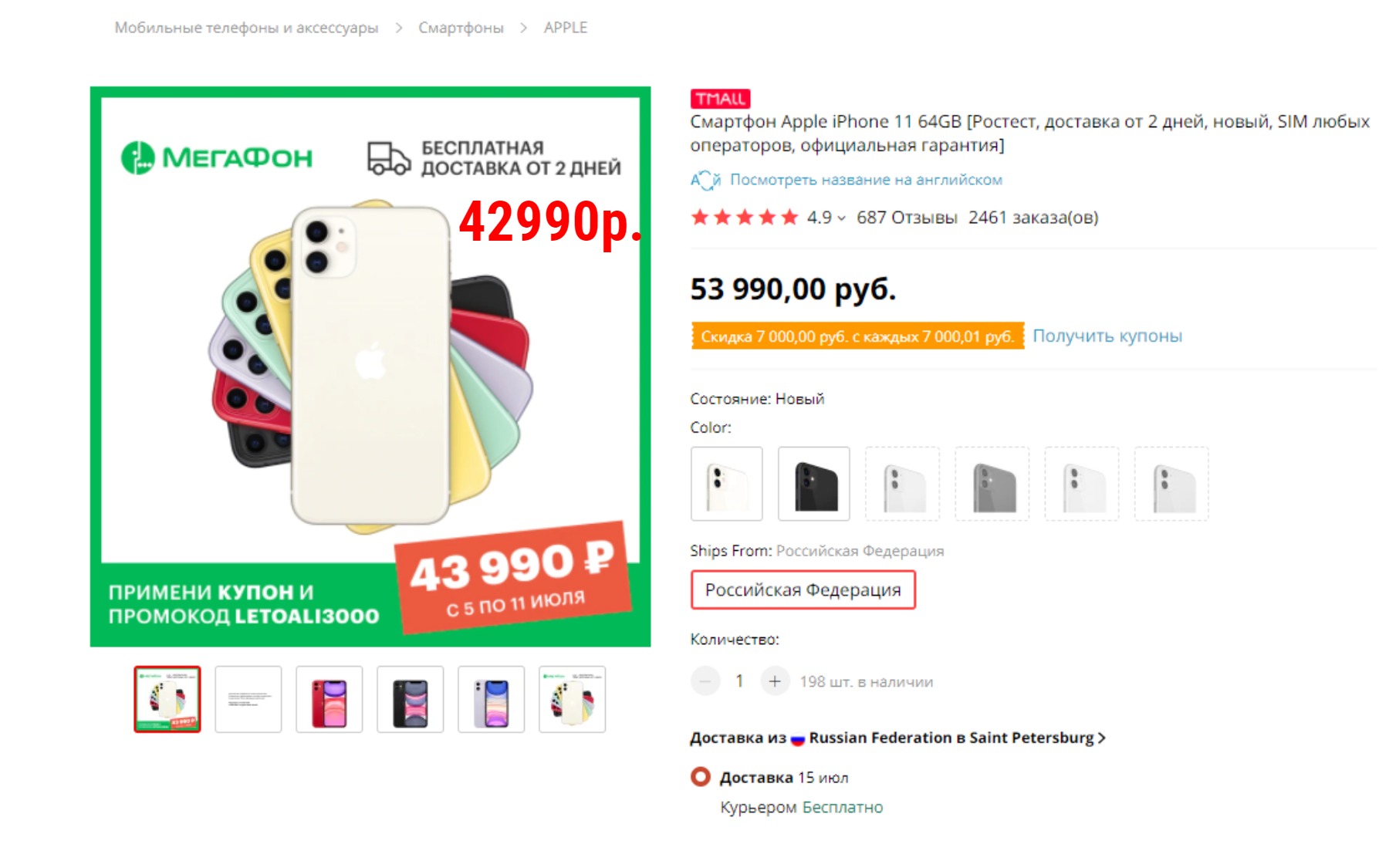Open Мобильные телефоны и аксессуары breadcrumb
The height and width of the screenshot is (868, 1389).
coord(246,28)
